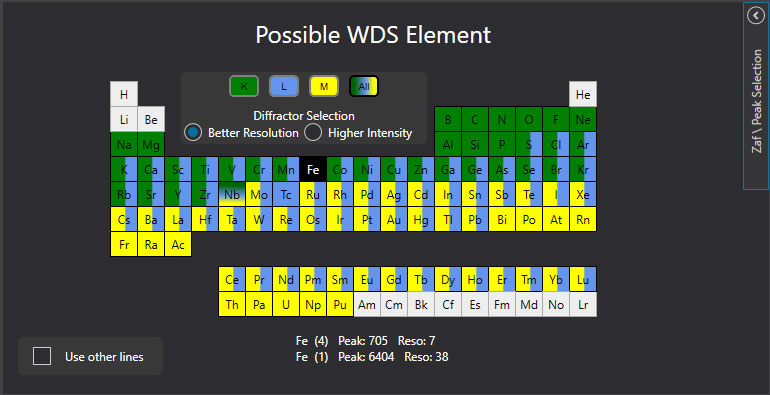Viewport: 770px width, 395px height.
Task: Select the Lu lanthanide cell
Action: pos(583,280)
